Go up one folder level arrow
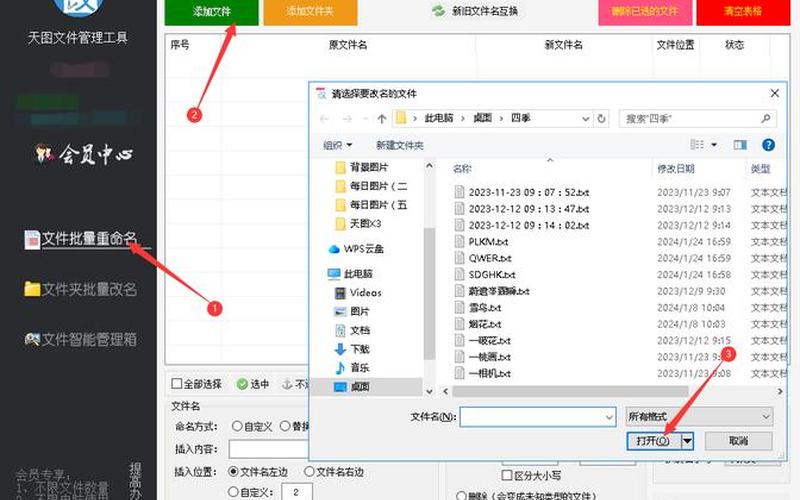The height and width of the screenshot is (500, 800). tap(382, 119)
